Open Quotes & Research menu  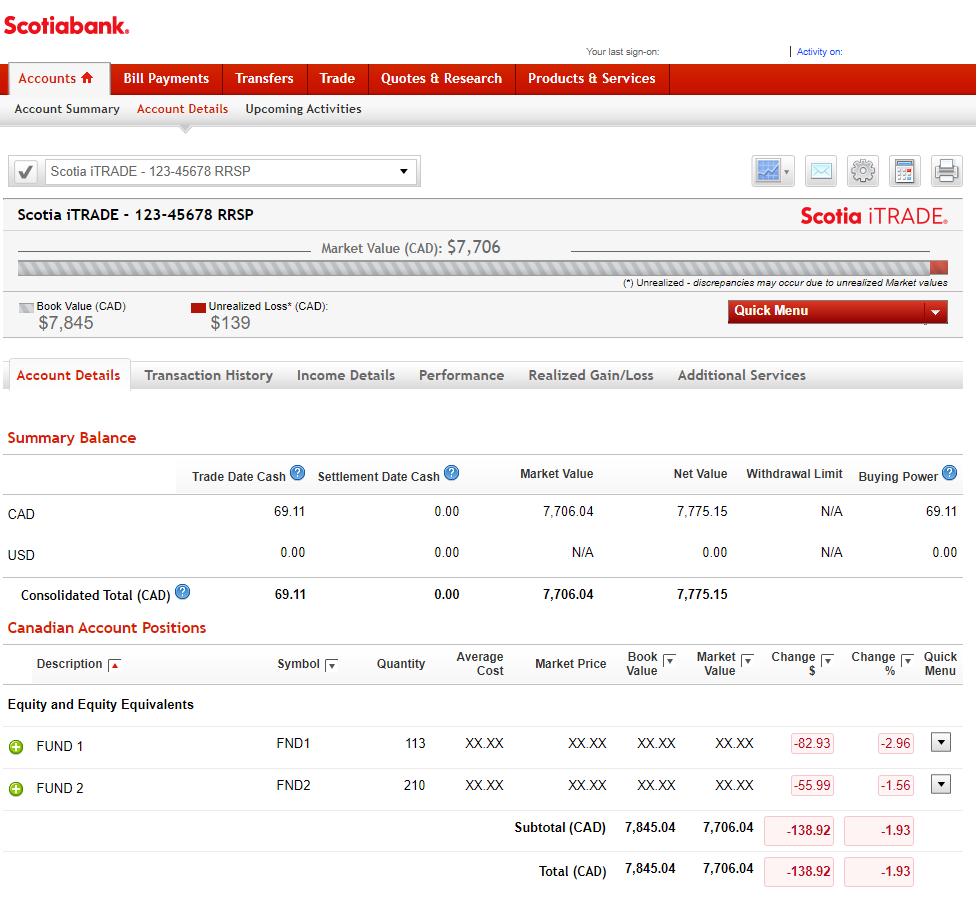tap(441, 78)
